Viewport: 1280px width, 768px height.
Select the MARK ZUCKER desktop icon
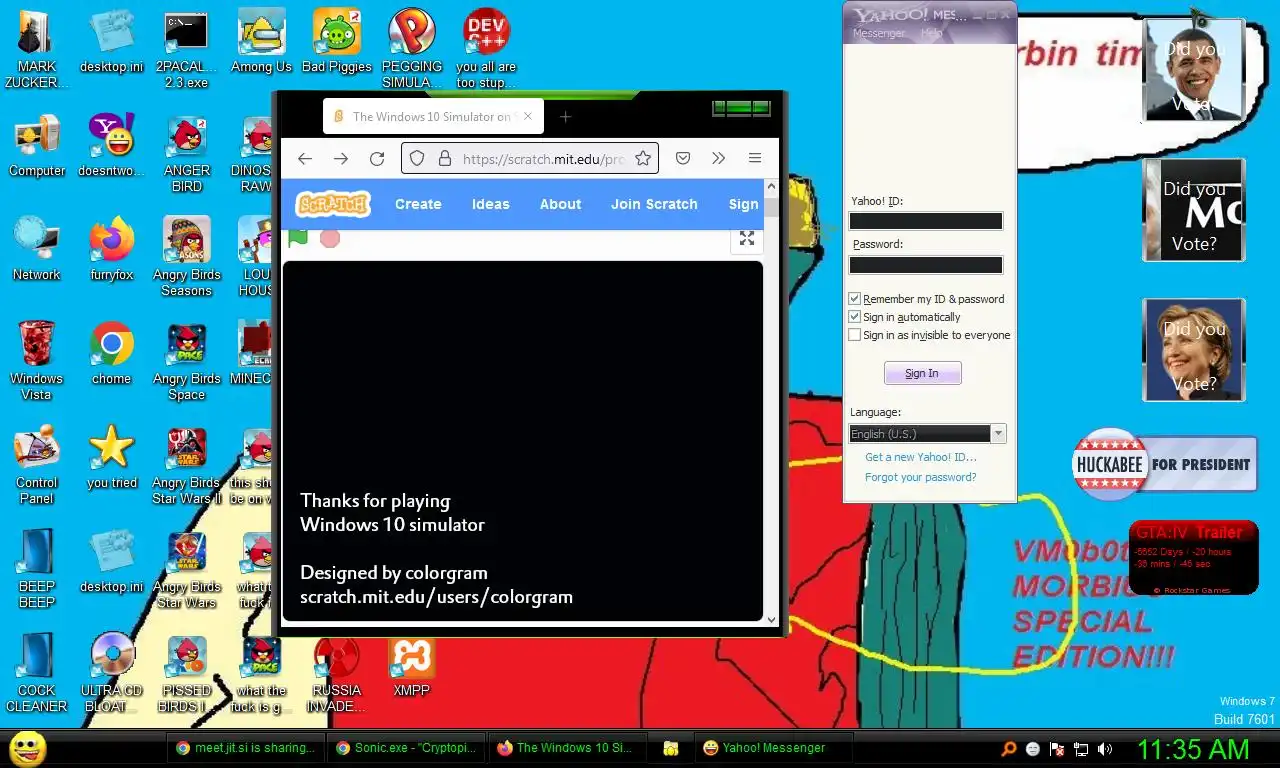tap(36, 48)
